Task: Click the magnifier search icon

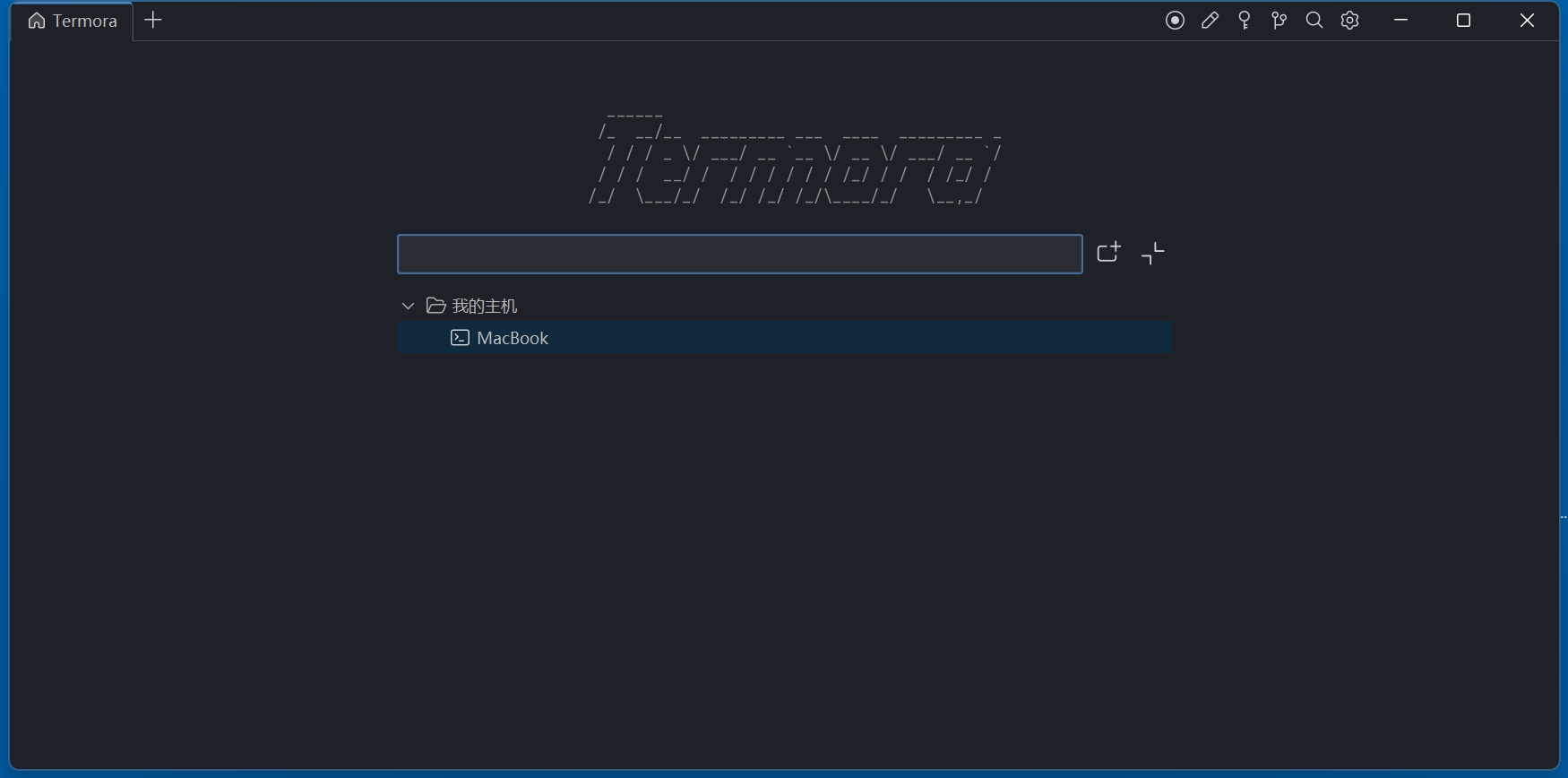Action: [x=1314, y=21]
